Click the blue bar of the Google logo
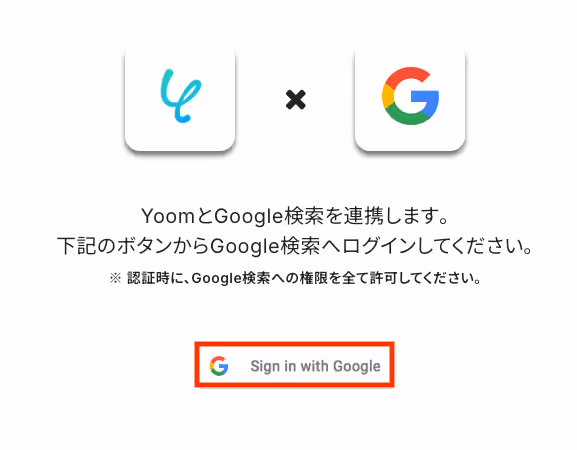 pos(425,98)
